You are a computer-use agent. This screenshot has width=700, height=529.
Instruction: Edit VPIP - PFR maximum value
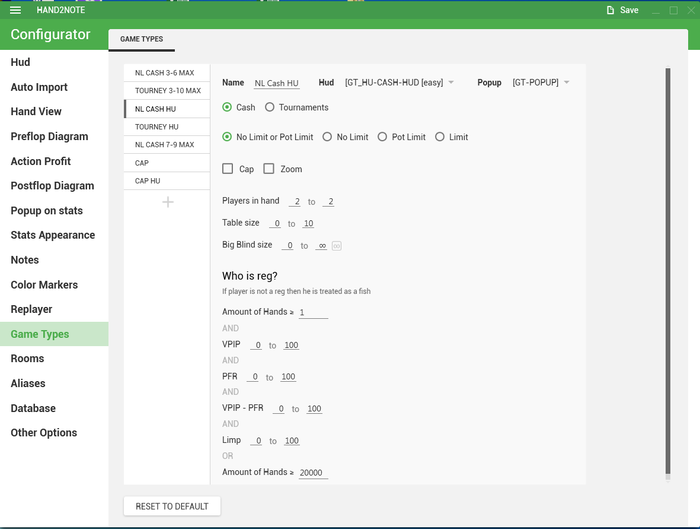[314, 408]
